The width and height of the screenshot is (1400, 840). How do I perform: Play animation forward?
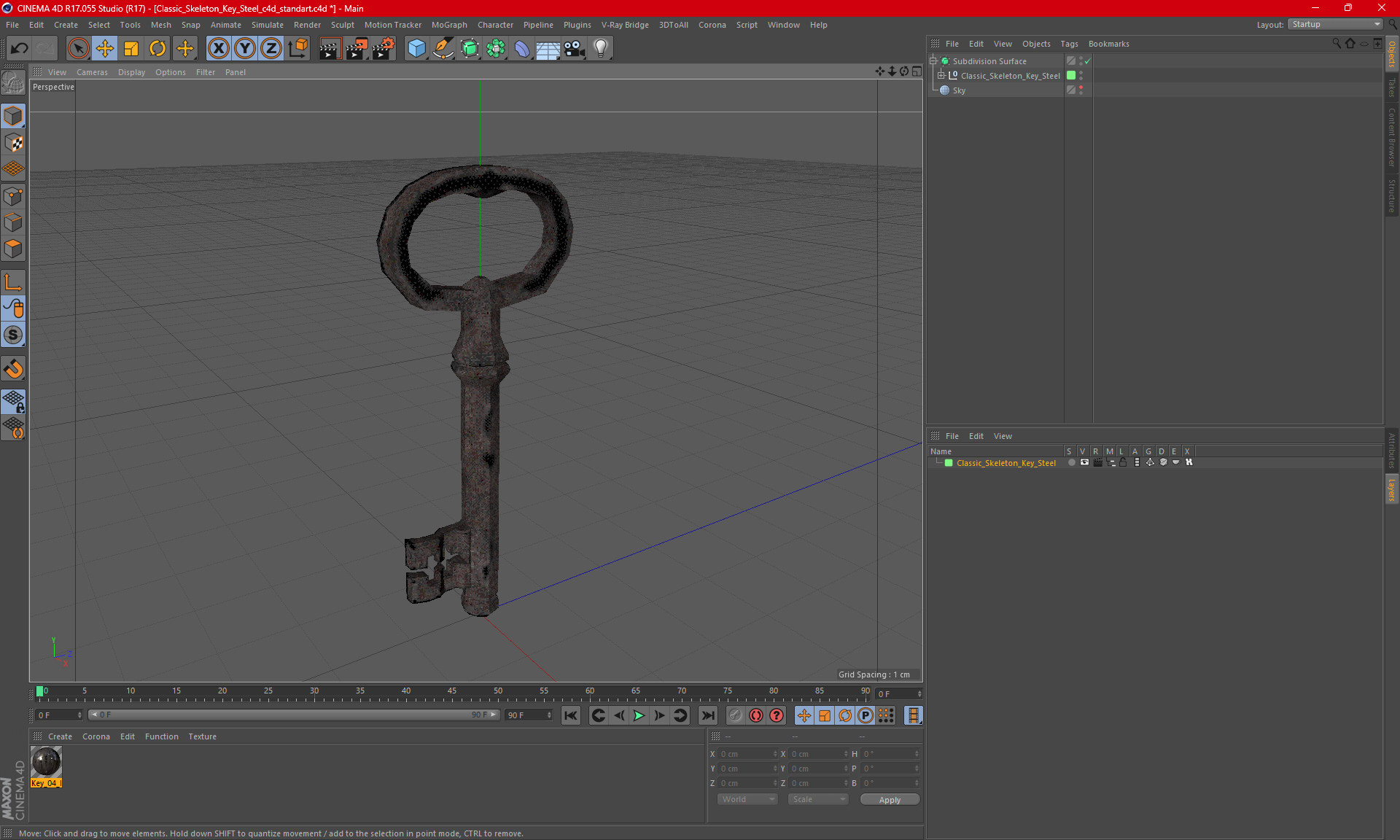(x=639, y=716)
